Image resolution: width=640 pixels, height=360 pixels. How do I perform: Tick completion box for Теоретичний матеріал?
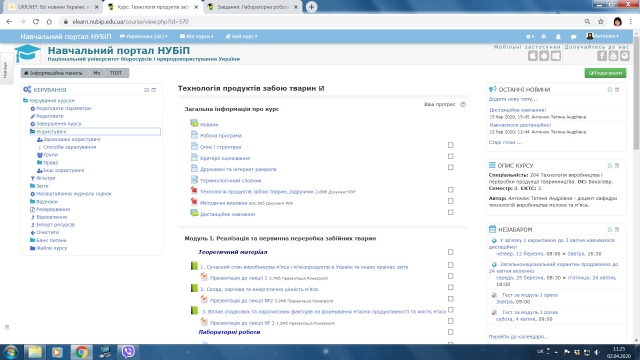click(451, 252)
